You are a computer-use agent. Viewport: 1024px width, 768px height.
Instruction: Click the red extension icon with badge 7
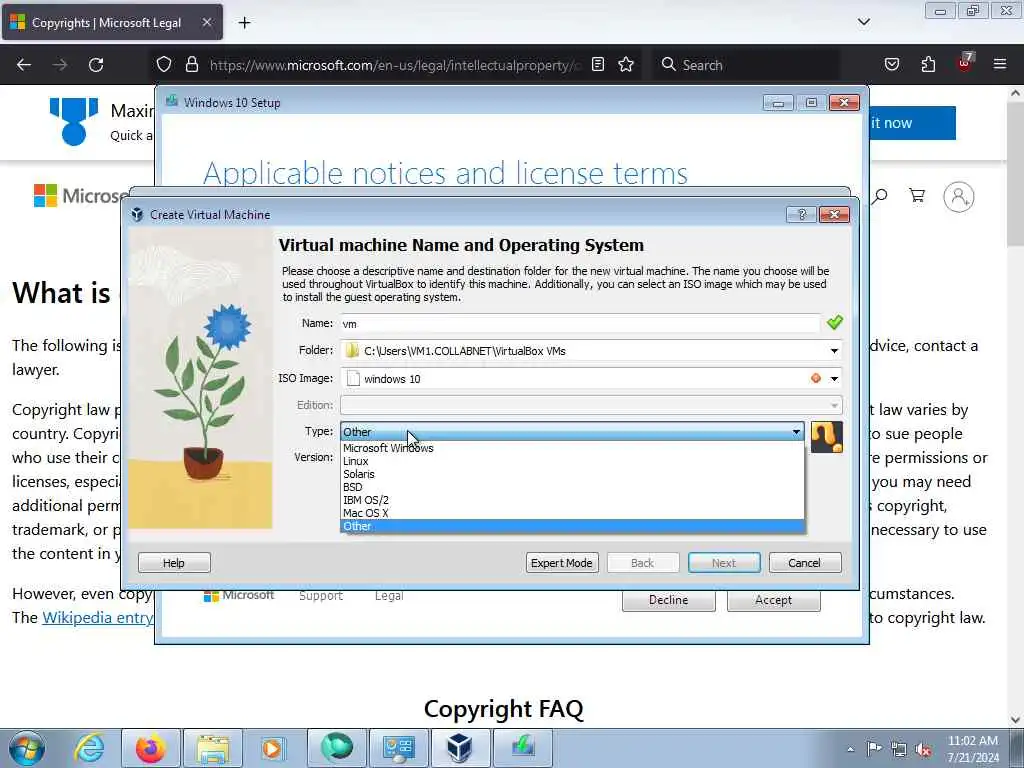click(x=965, y=63)
